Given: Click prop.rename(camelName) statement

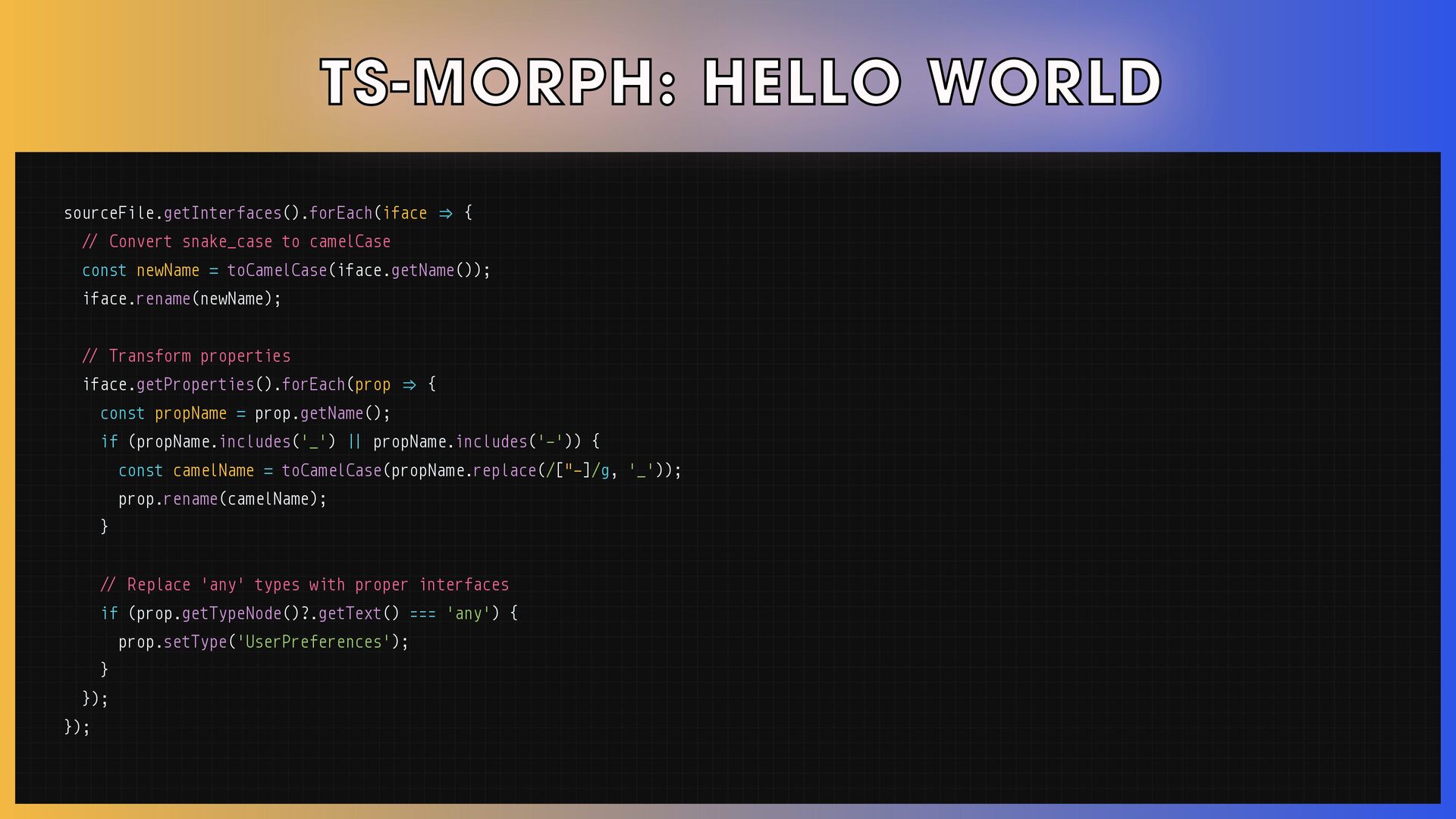Looking at the screenshot, I should click(222, 499).
